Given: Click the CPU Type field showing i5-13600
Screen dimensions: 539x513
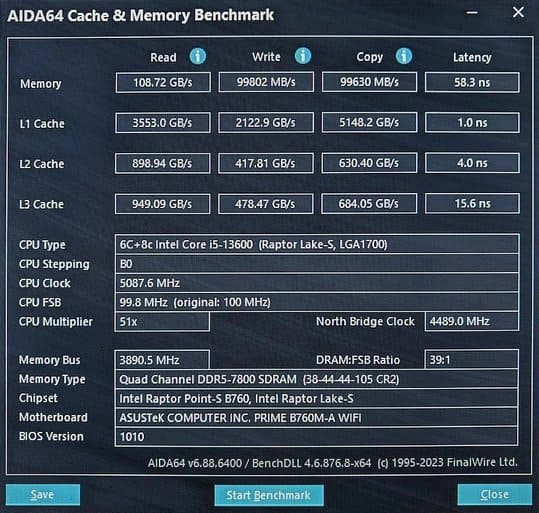Looking at the screenshot, I should [317, 244].
